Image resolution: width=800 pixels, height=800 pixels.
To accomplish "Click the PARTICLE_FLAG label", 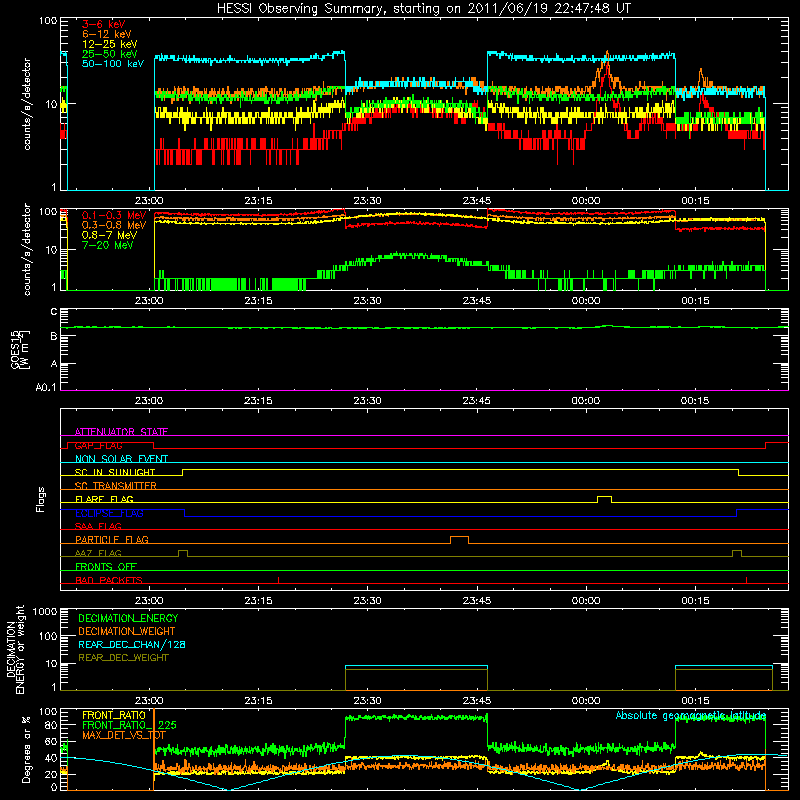I will pyautogui.click(x=112, y=539).
